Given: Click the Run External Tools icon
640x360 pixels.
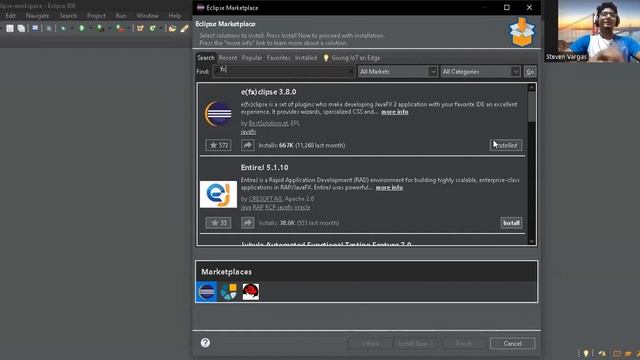Looking at the screenshot, I should pyautogui.click(x=119, y=28).
